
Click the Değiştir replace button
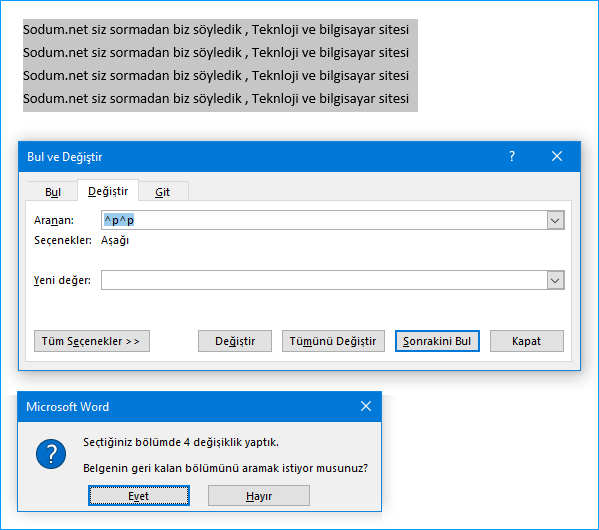tap(235, 341)
